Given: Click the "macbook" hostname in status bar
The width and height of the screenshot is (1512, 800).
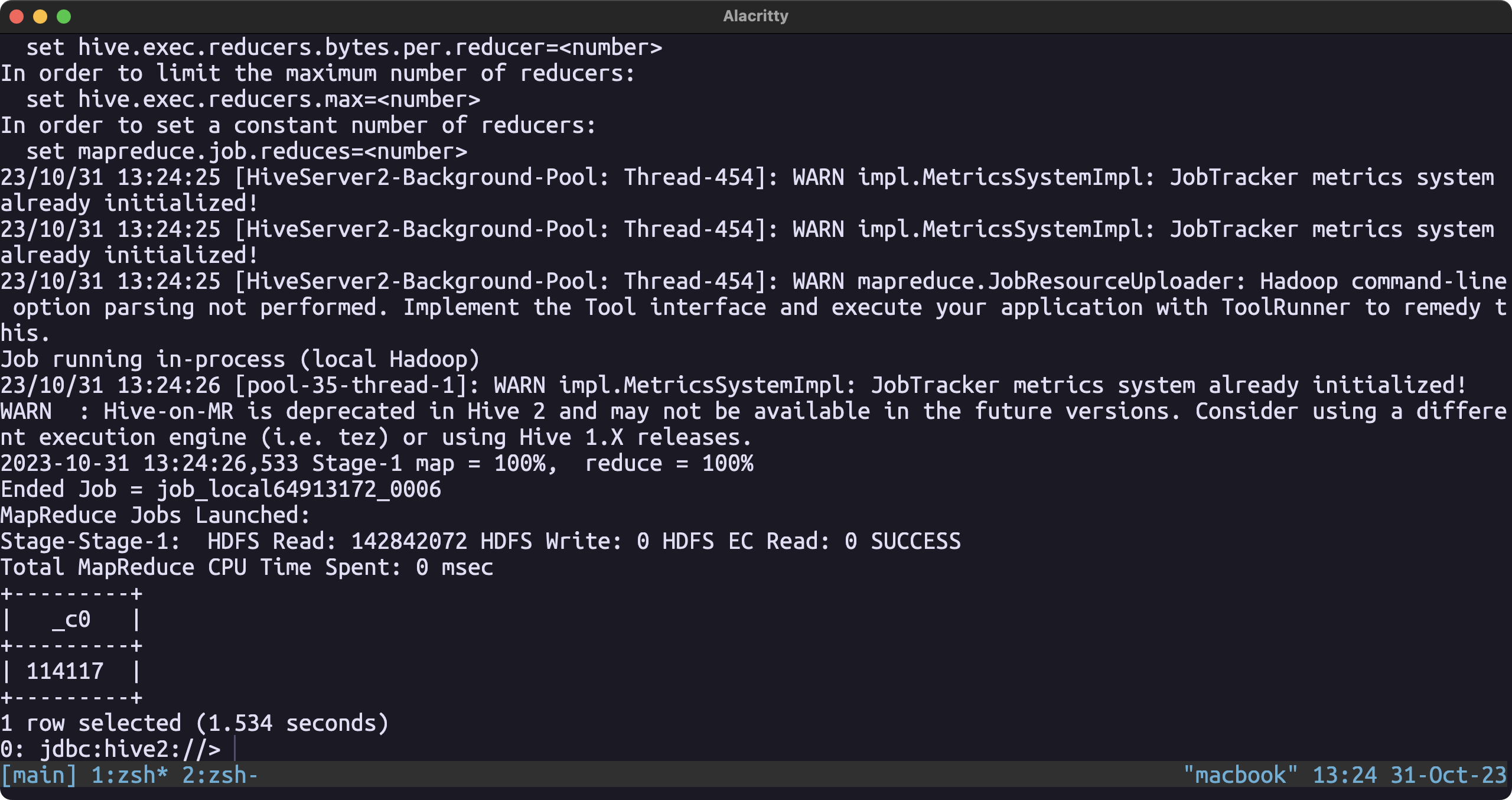Looking at the screenshot, I should click(1240, 775).
